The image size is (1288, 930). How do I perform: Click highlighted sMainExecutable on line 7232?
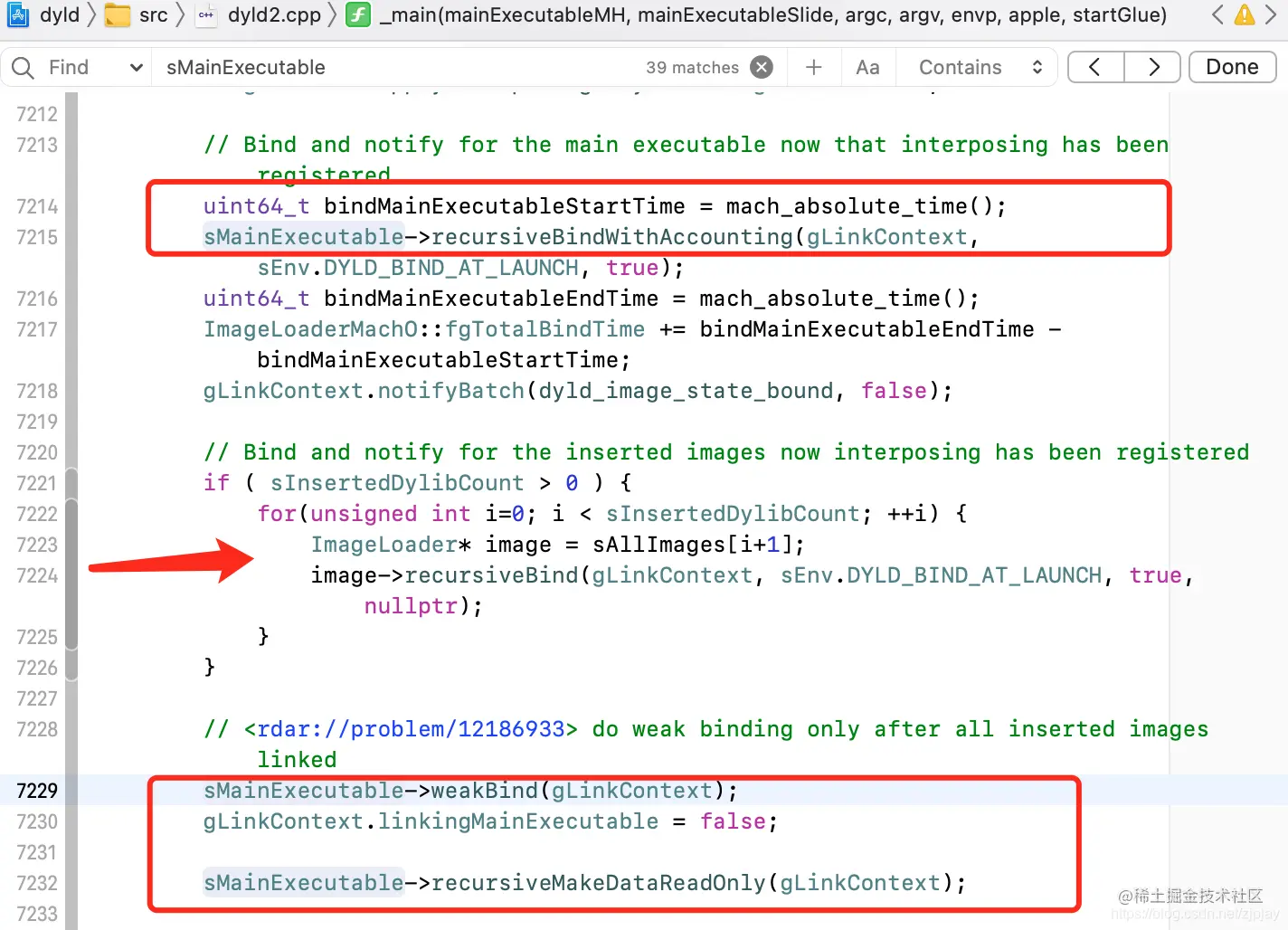coord(304,883)
